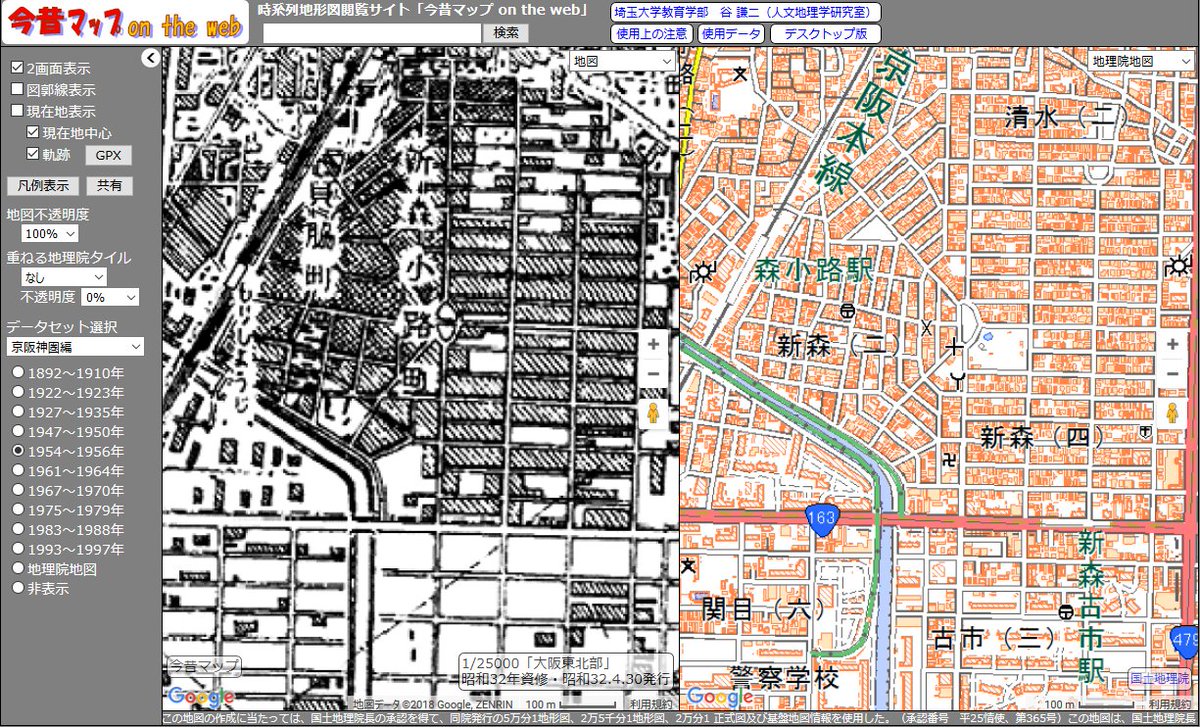
Task: Click the Google logo on left map
Action: 201,697
